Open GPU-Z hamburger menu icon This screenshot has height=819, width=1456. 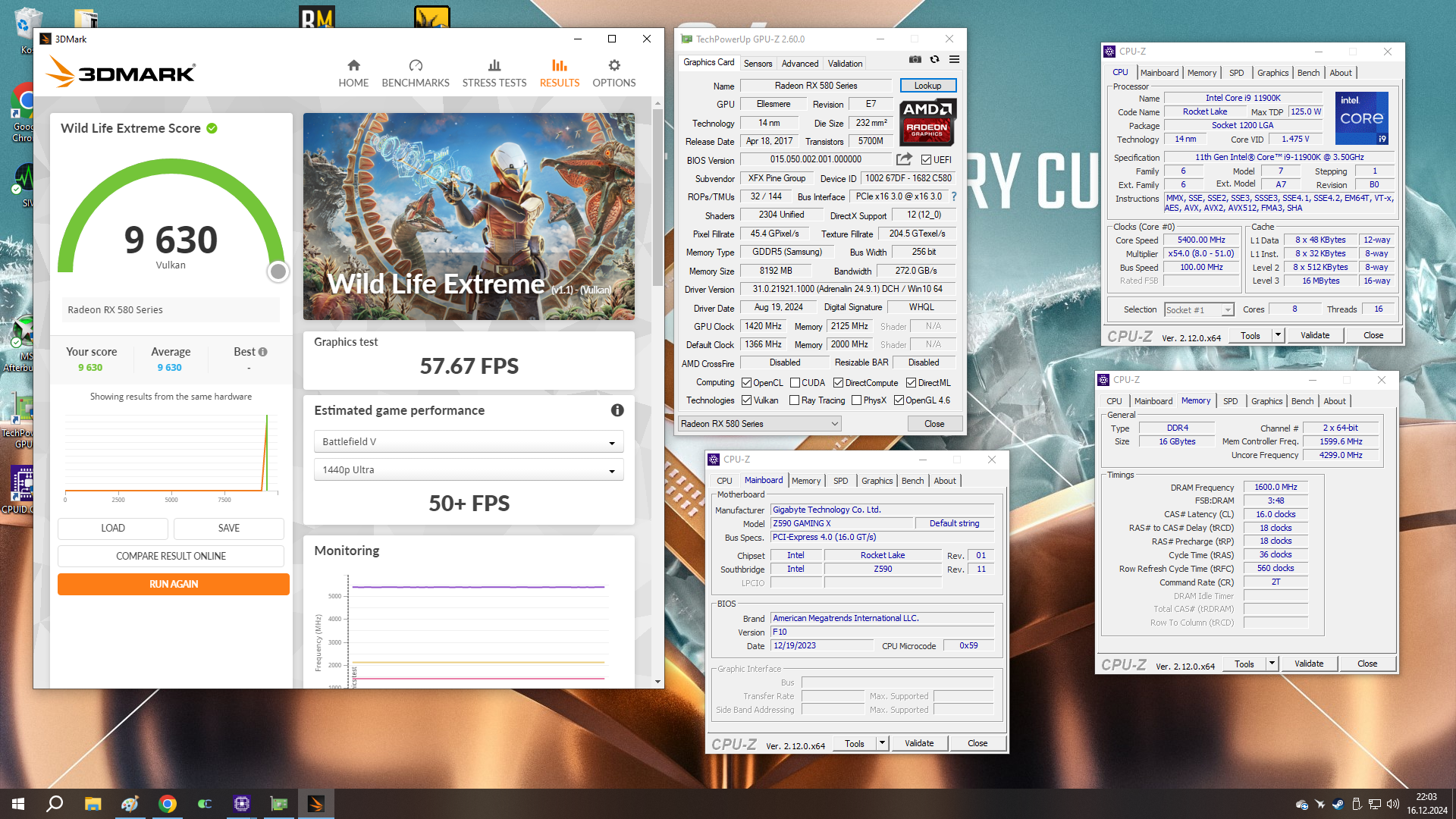click(x=954, y=59)
